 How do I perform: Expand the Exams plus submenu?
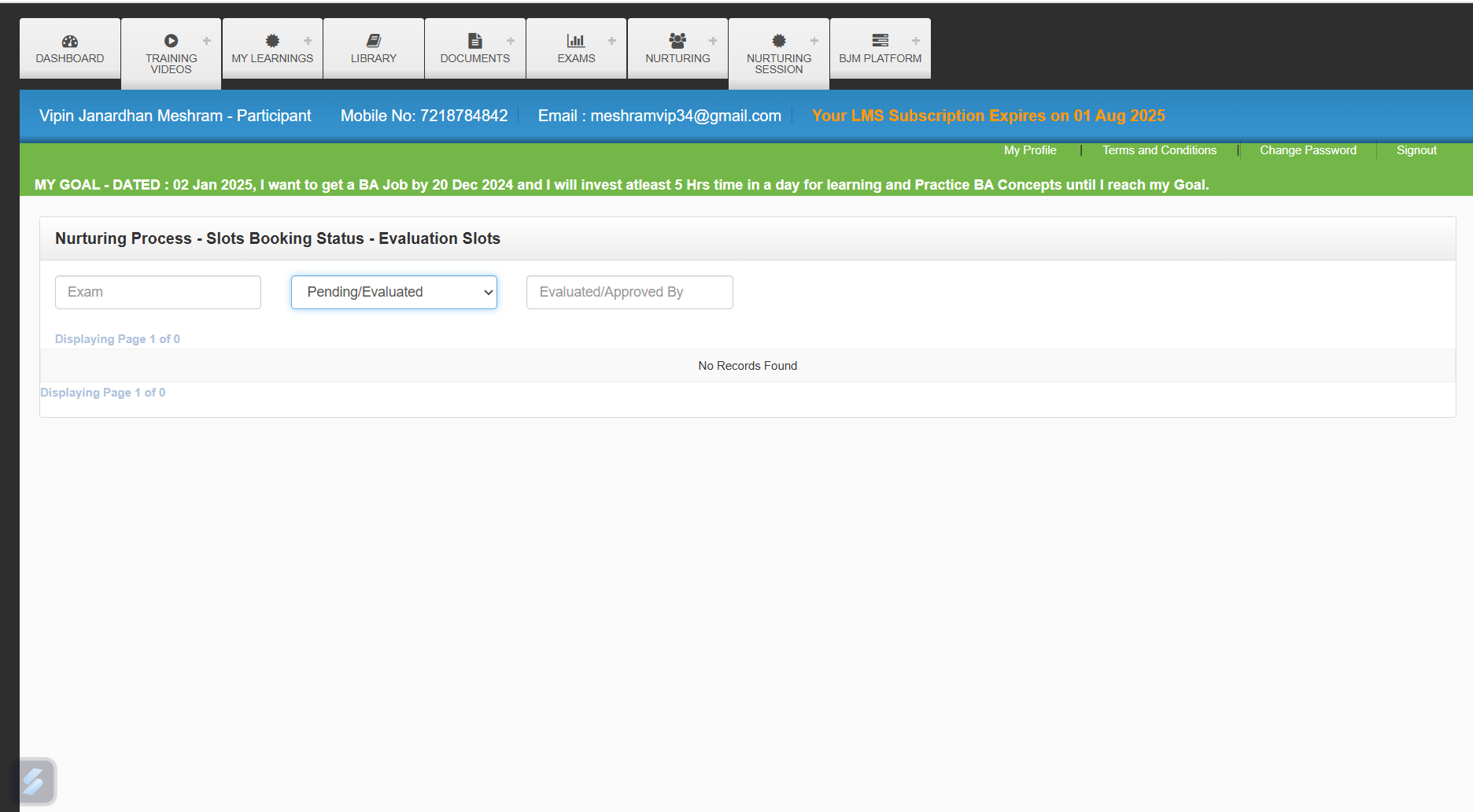coord(612,41)
